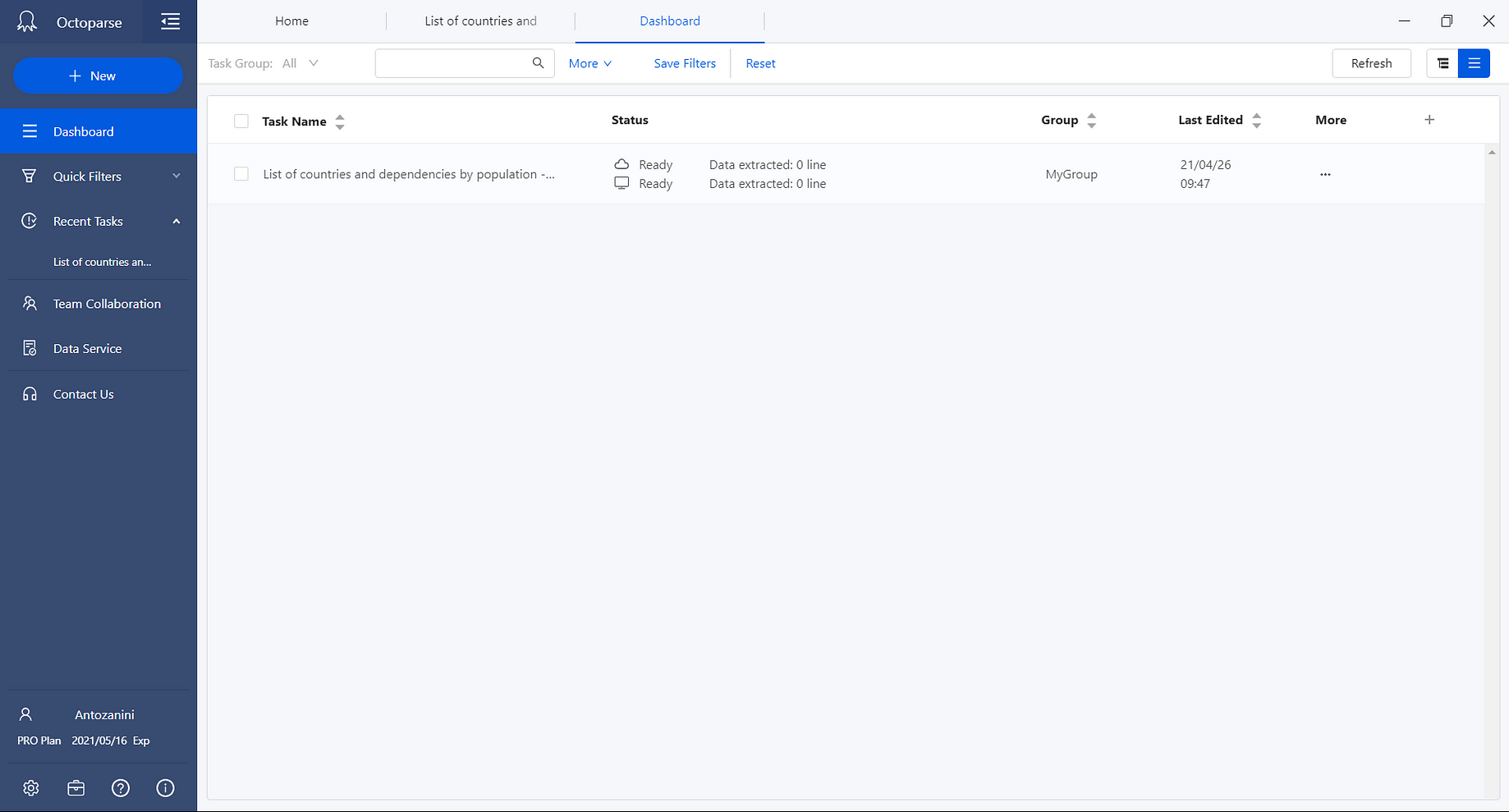
Task: Click the Quick Filters funnel icon
Action: click(x=30, y=176)
